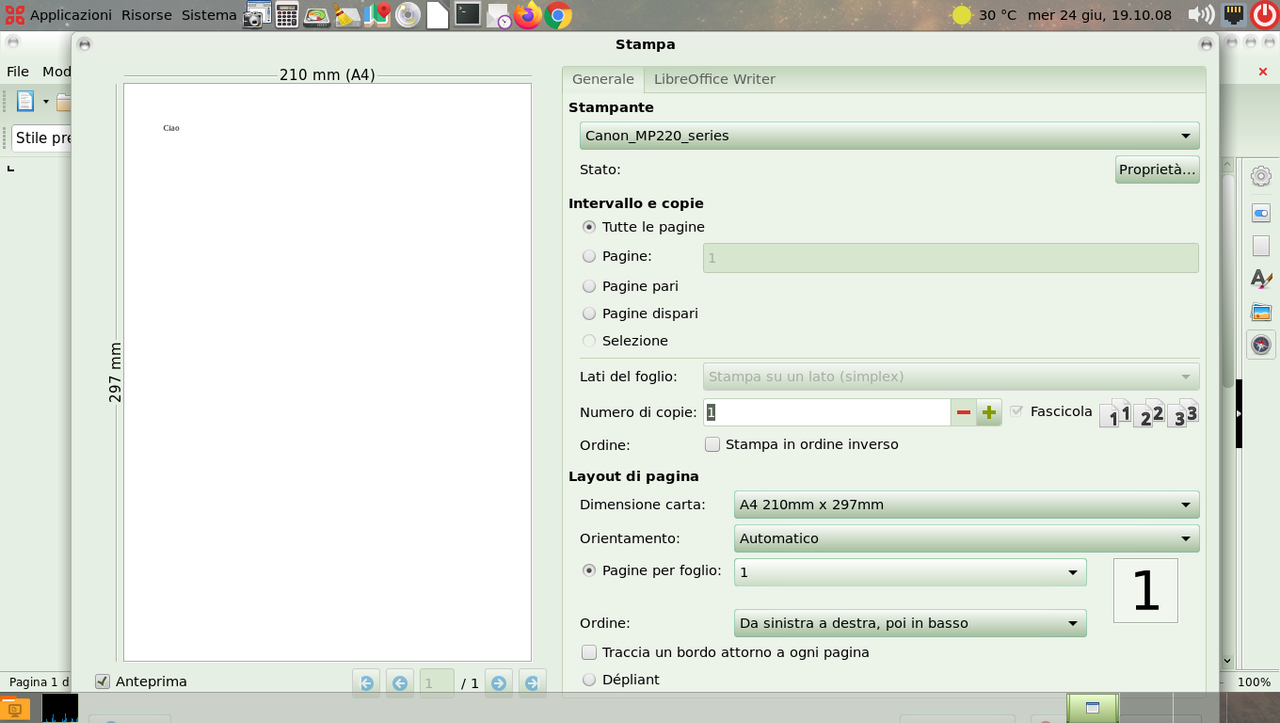Launch the screenshot tool from panel
Image resolution: width=1280 pixels, height=723 pixels.
pos(258,15)
